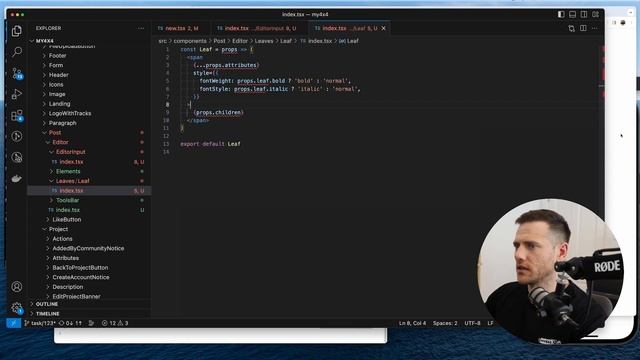Open Source Control view with badge
Image resolution: width=640 pixels, height=360 pixels.
17,73
